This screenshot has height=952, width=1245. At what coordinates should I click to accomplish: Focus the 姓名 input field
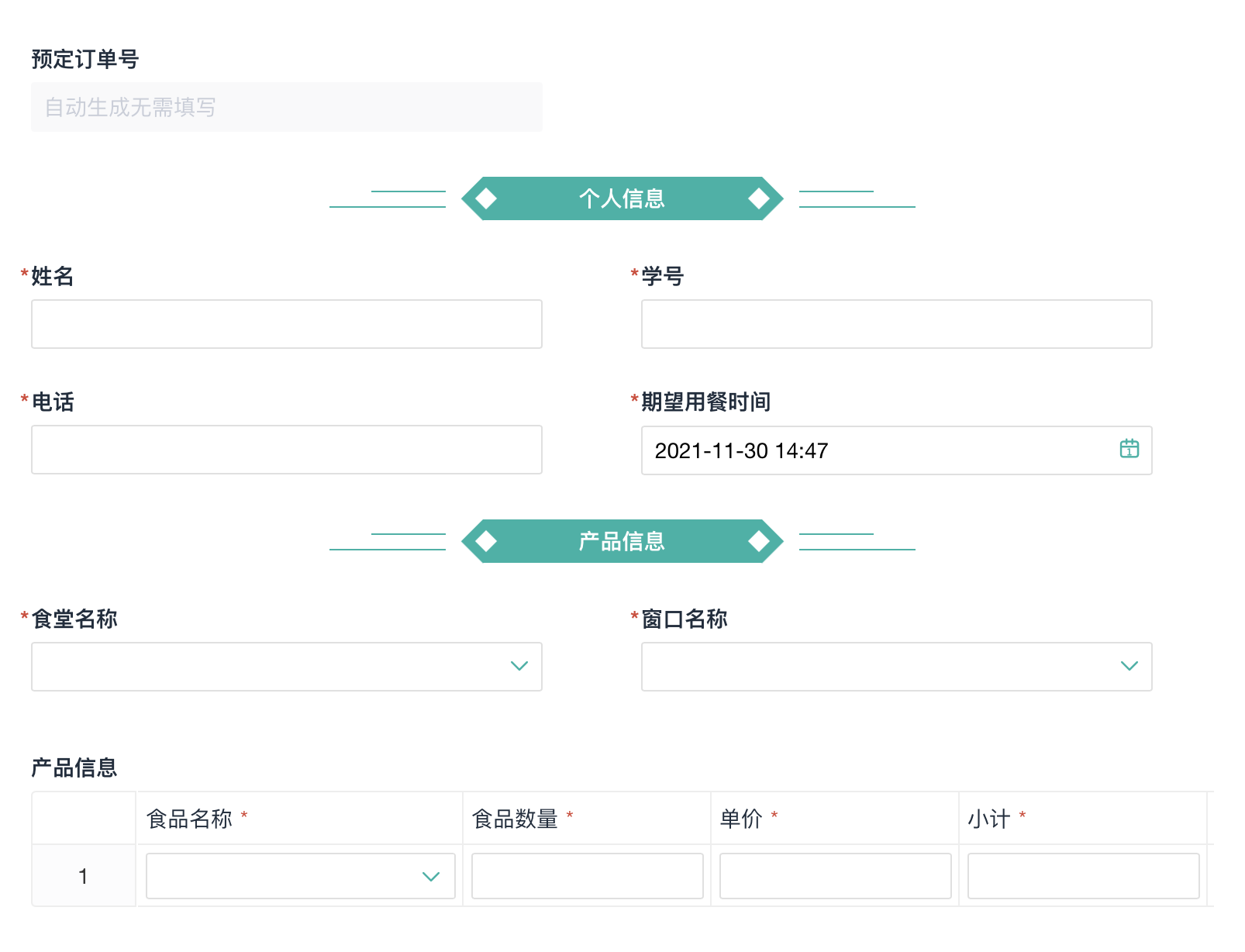click(x=286, y=324)
